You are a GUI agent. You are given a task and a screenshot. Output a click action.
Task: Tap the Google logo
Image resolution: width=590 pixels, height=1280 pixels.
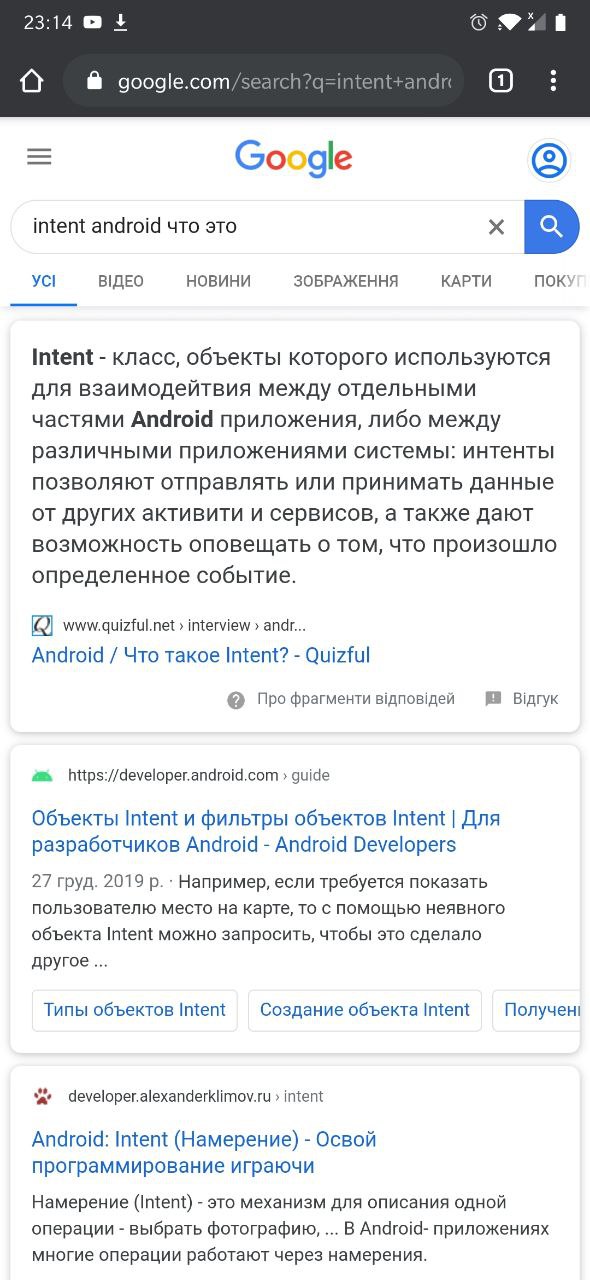click(294, 159)
